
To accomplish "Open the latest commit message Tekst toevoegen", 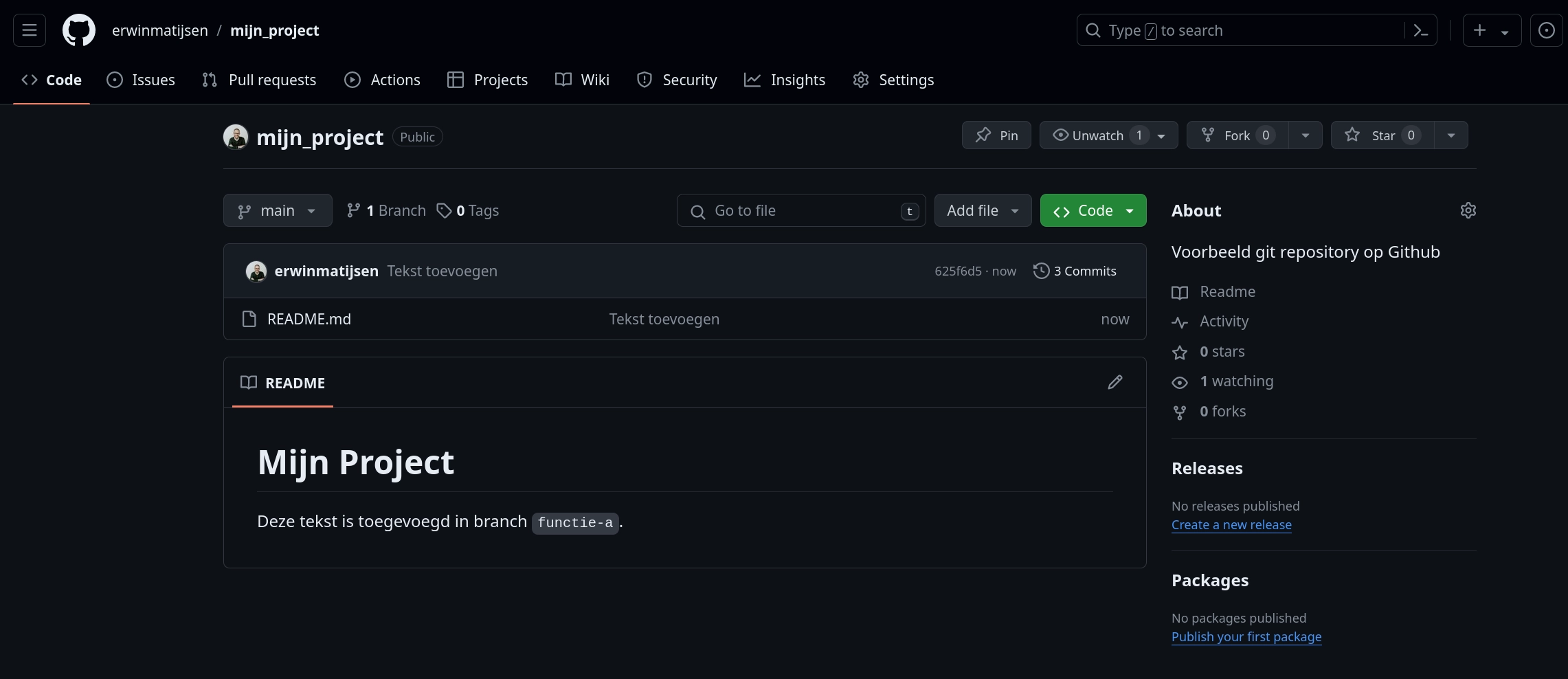I will [x=442, y=271].
